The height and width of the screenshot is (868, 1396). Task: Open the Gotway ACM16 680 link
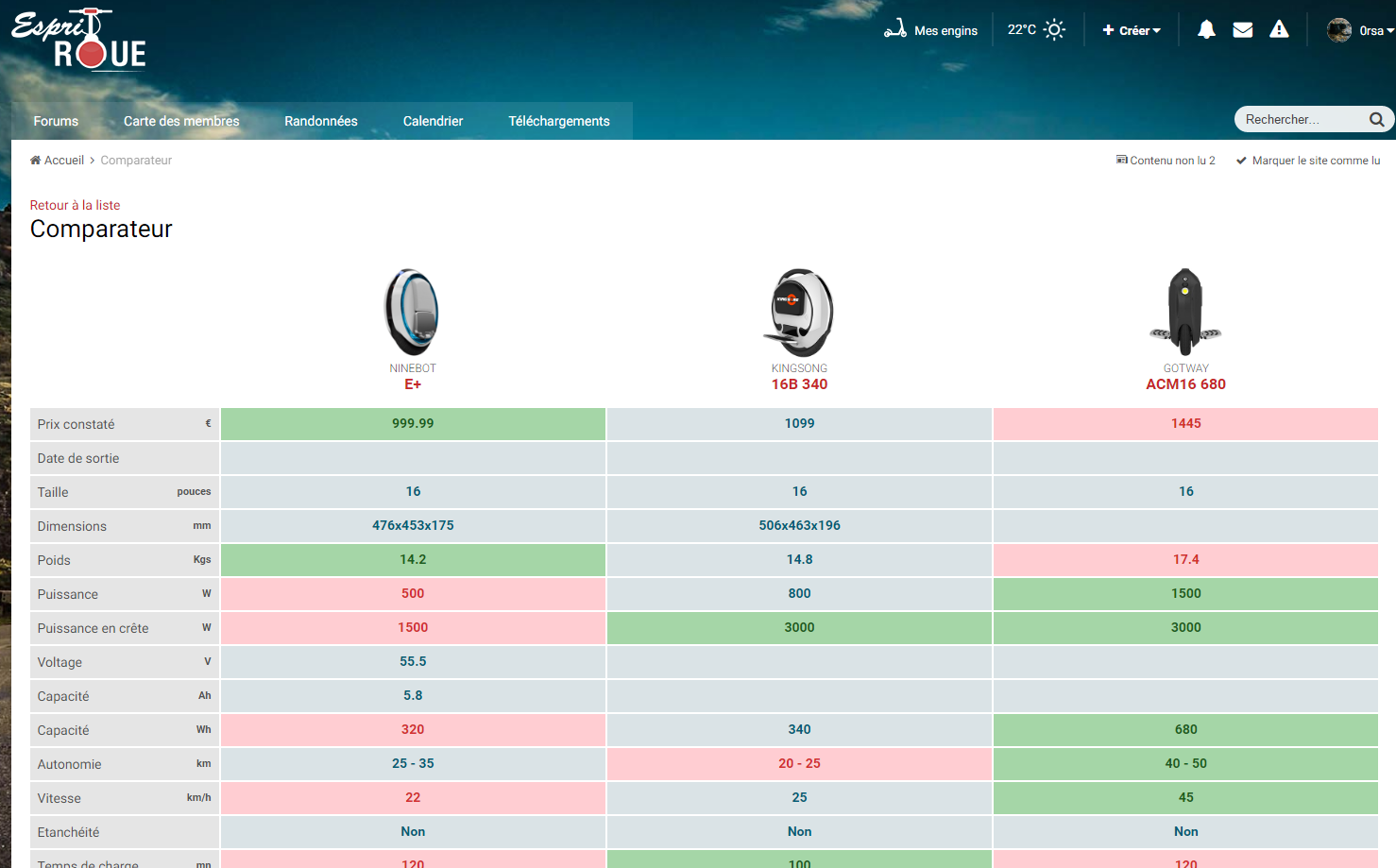click(1185, 384)
